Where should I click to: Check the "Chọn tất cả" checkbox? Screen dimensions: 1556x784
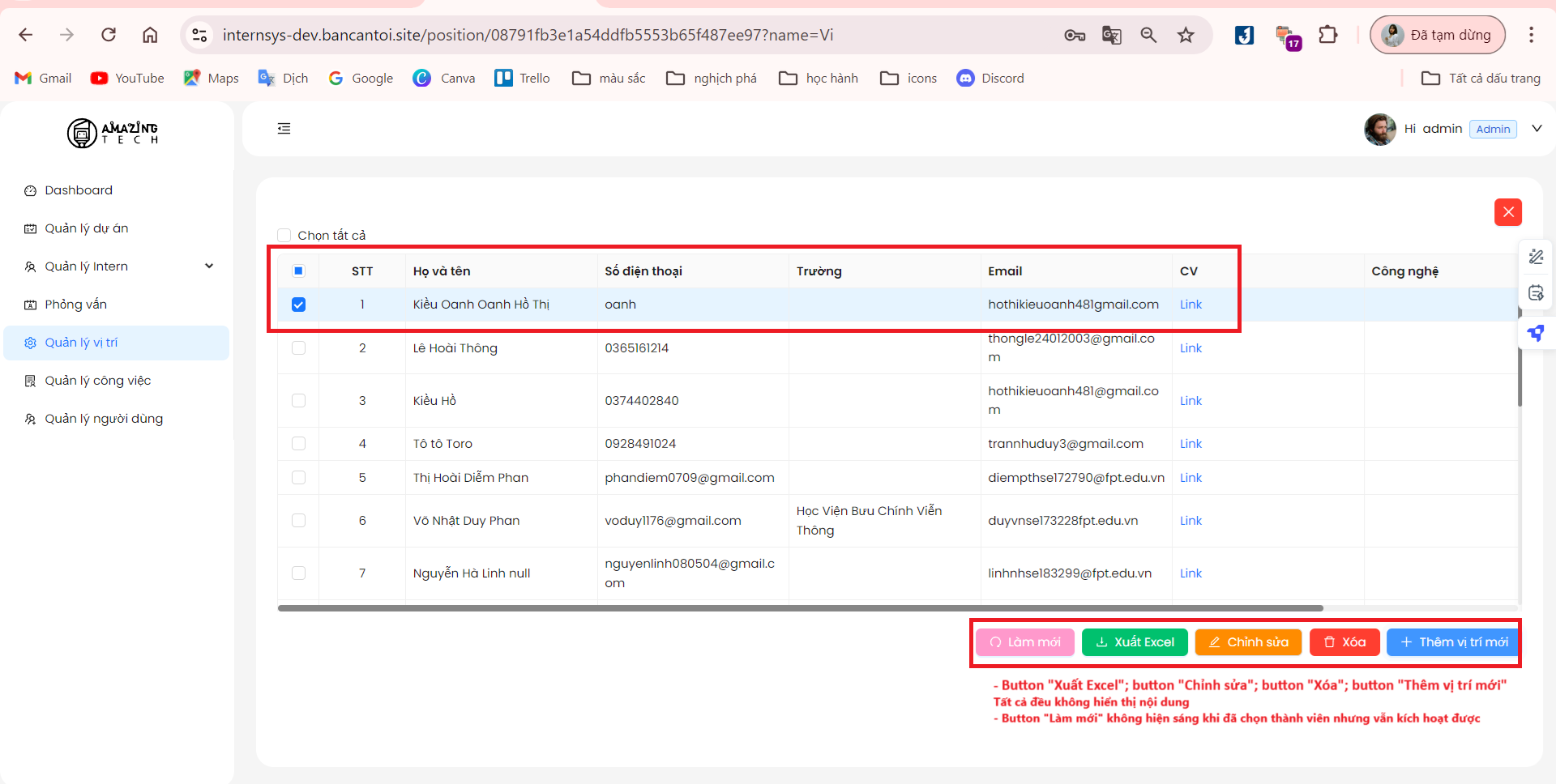(x=284, y=236)
